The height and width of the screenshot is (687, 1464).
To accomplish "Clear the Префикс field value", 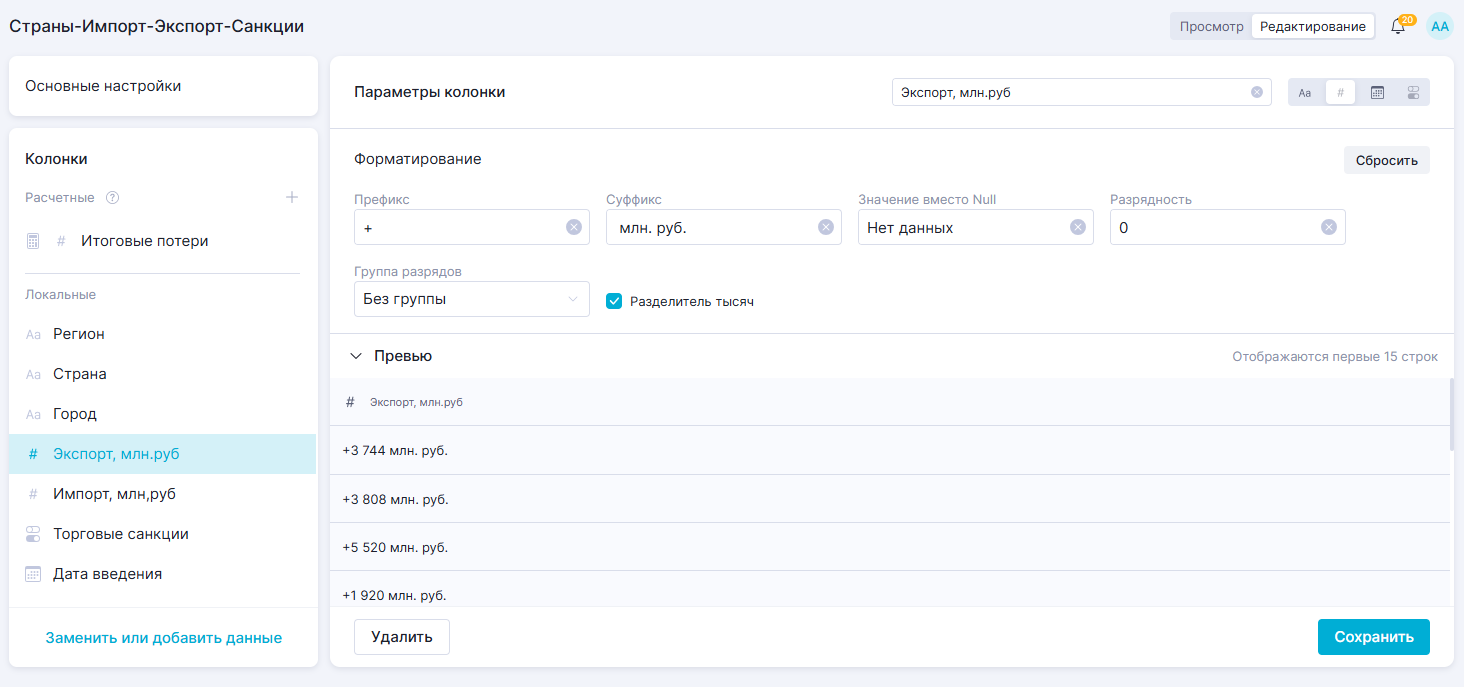I will pyautogui.click(x=574, y=227).
